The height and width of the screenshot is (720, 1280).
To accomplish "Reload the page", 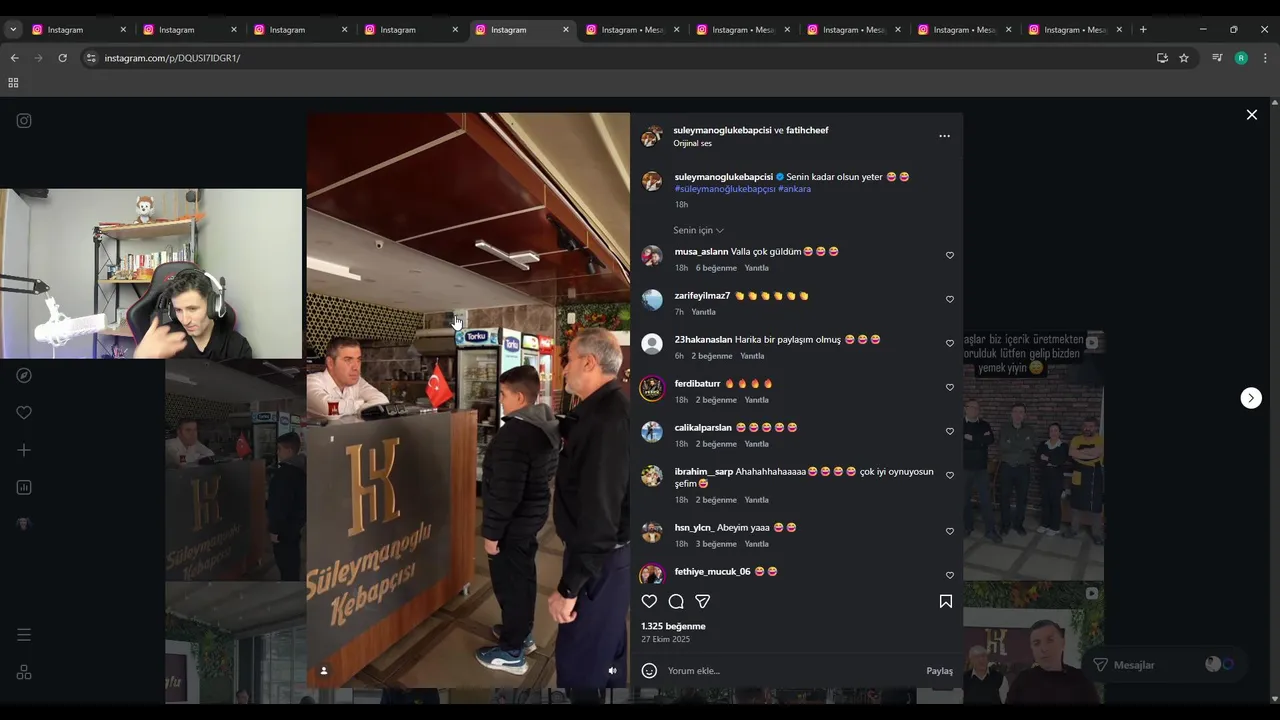I will click(62, 58).
